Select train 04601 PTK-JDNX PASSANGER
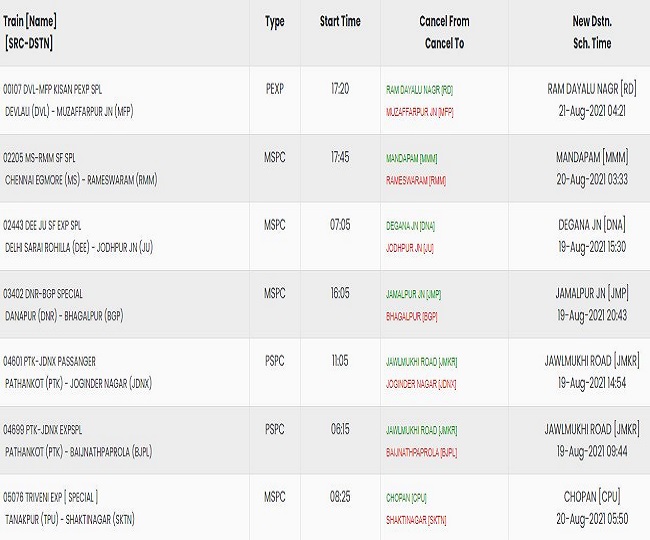650x540 pixels. 49,362
